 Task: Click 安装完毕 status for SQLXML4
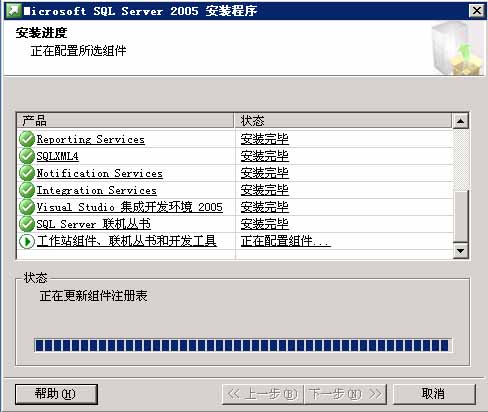[265, 156]
